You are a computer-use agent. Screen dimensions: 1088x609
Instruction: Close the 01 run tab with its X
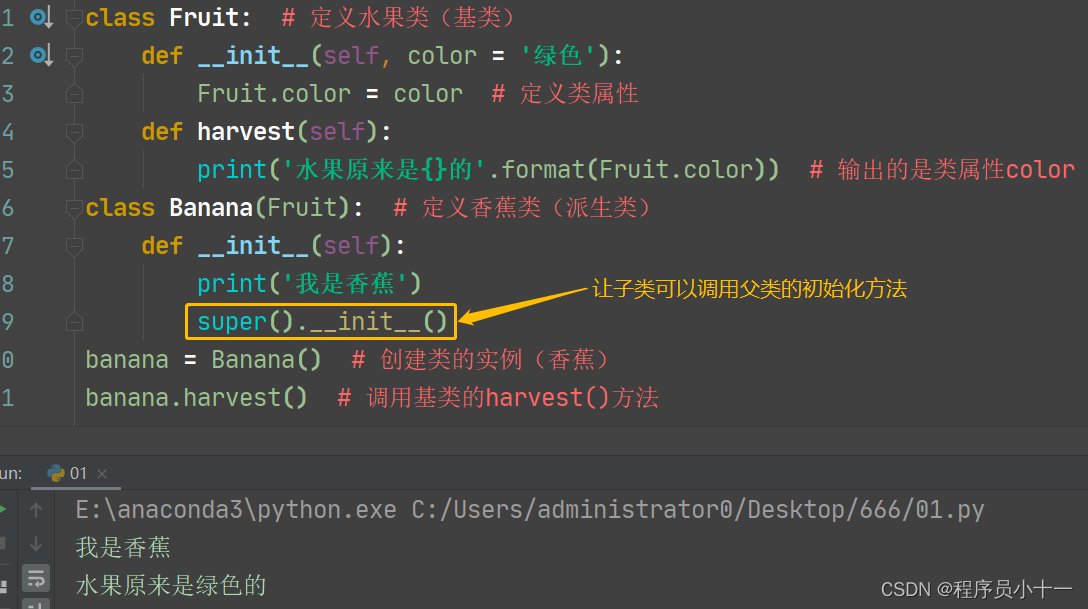click(x=104, y=472)
